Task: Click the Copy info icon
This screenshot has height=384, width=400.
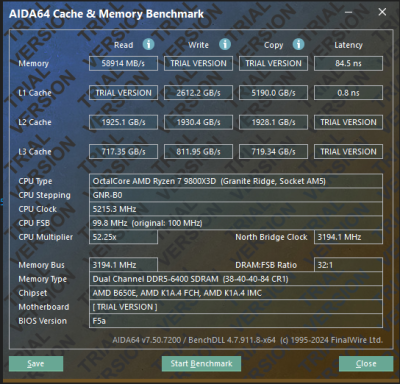Action: (x=298, y=44)
